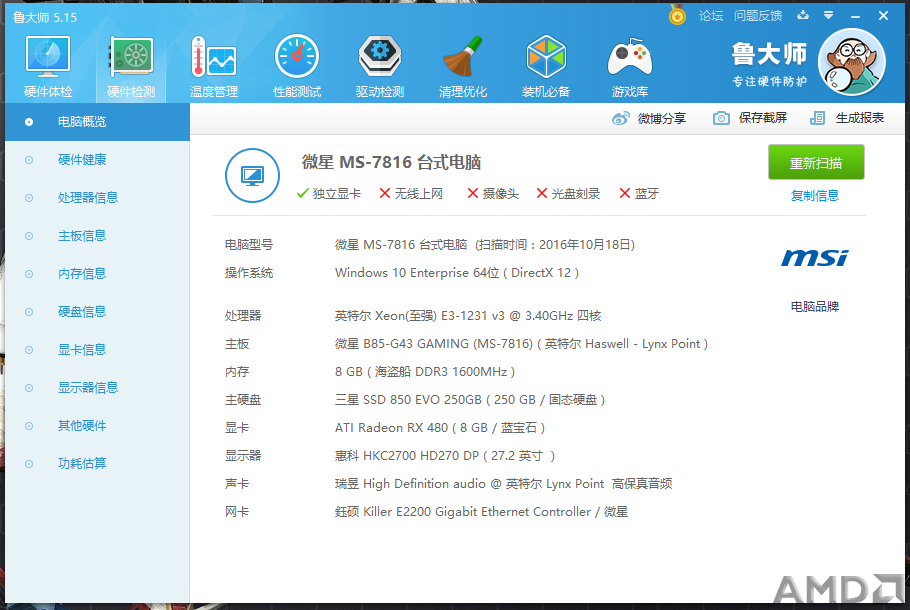Click the 无线上网 status indicator
This screenshot has width=910, height=610.
tap(411, 193)
